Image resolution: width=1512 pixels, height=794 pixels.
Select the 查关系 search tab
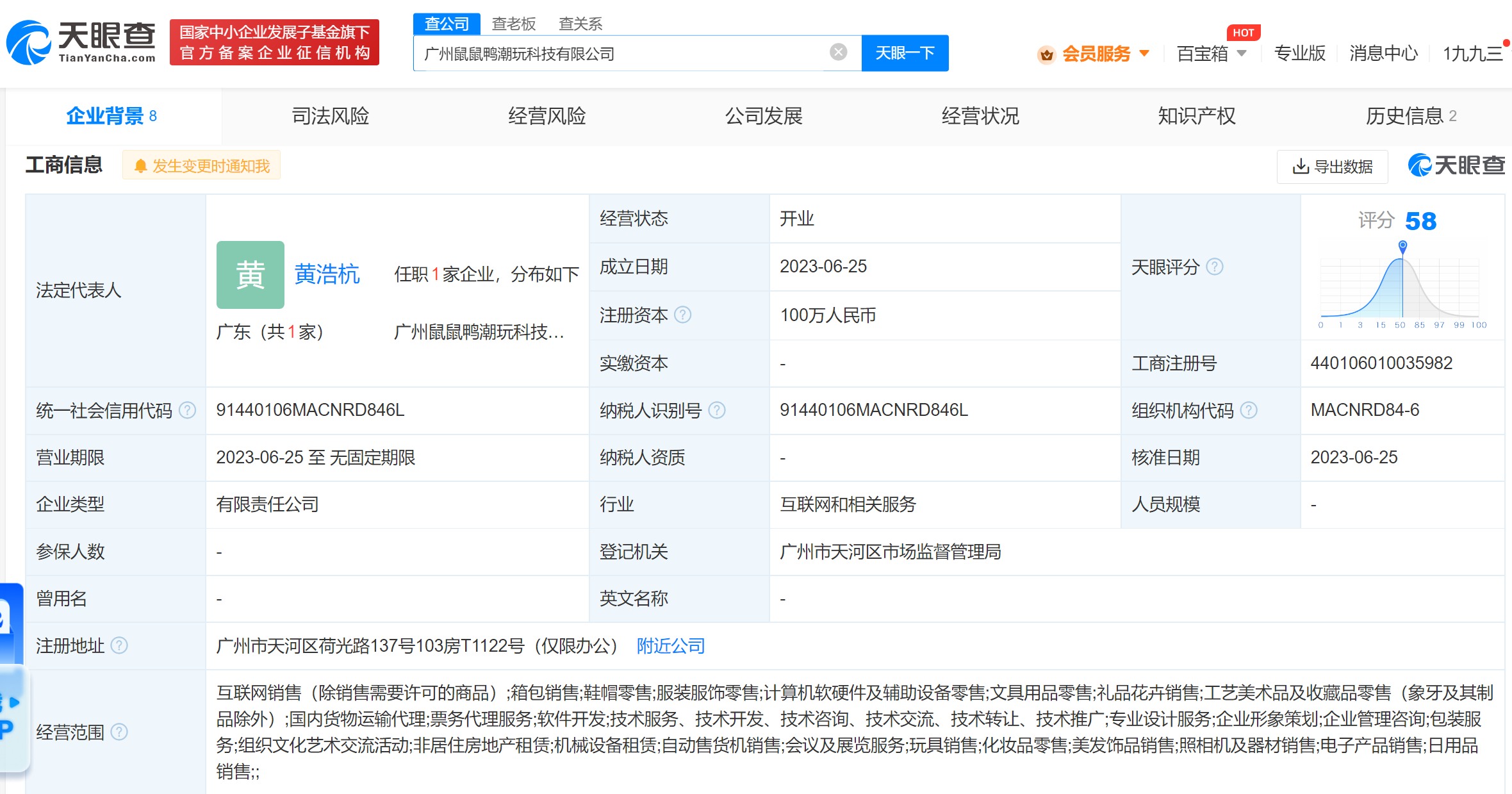coord(580,24)
